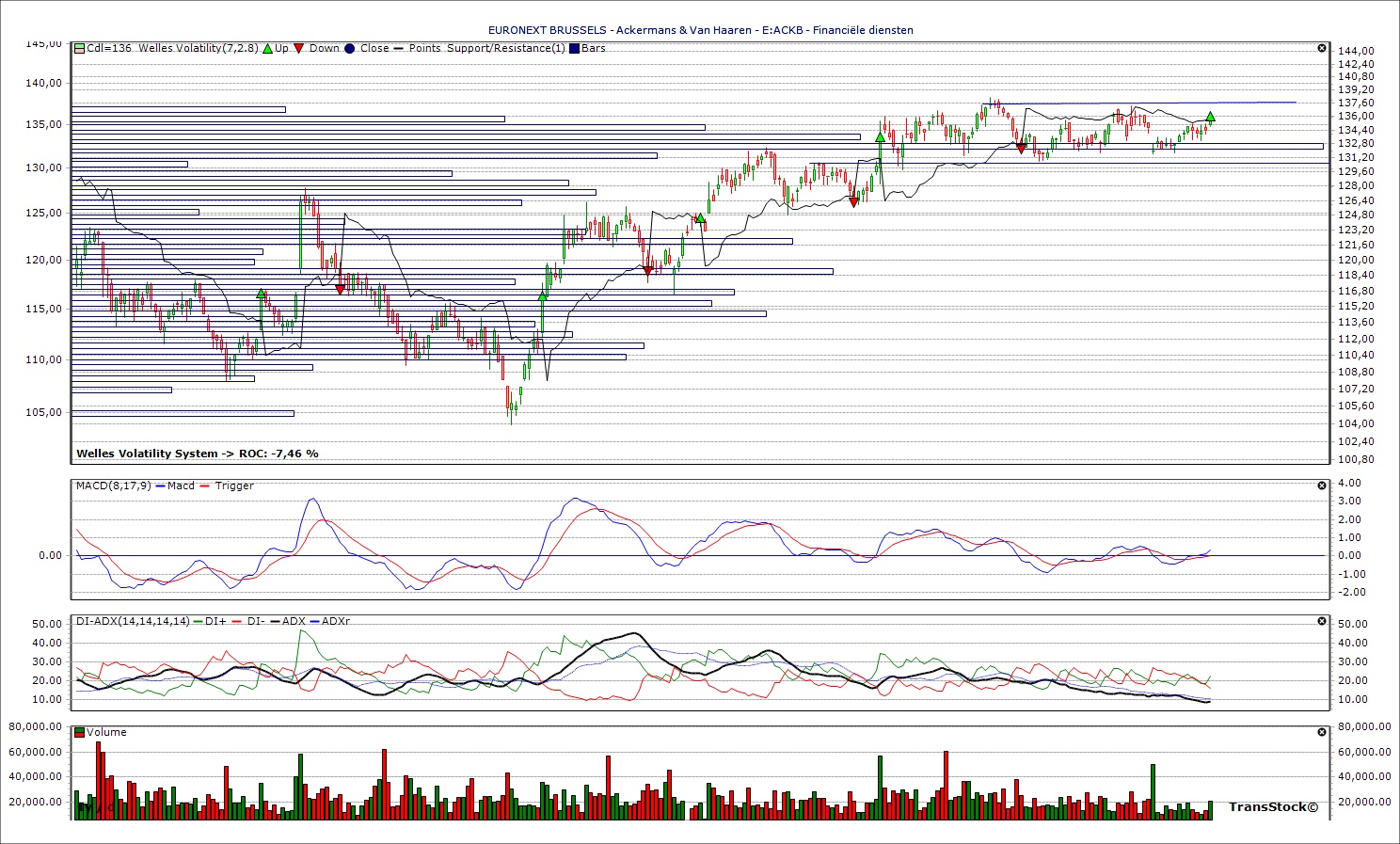Click the TransStock© label
Screen dimensions: 1400x844
(x=1273, y=806)
